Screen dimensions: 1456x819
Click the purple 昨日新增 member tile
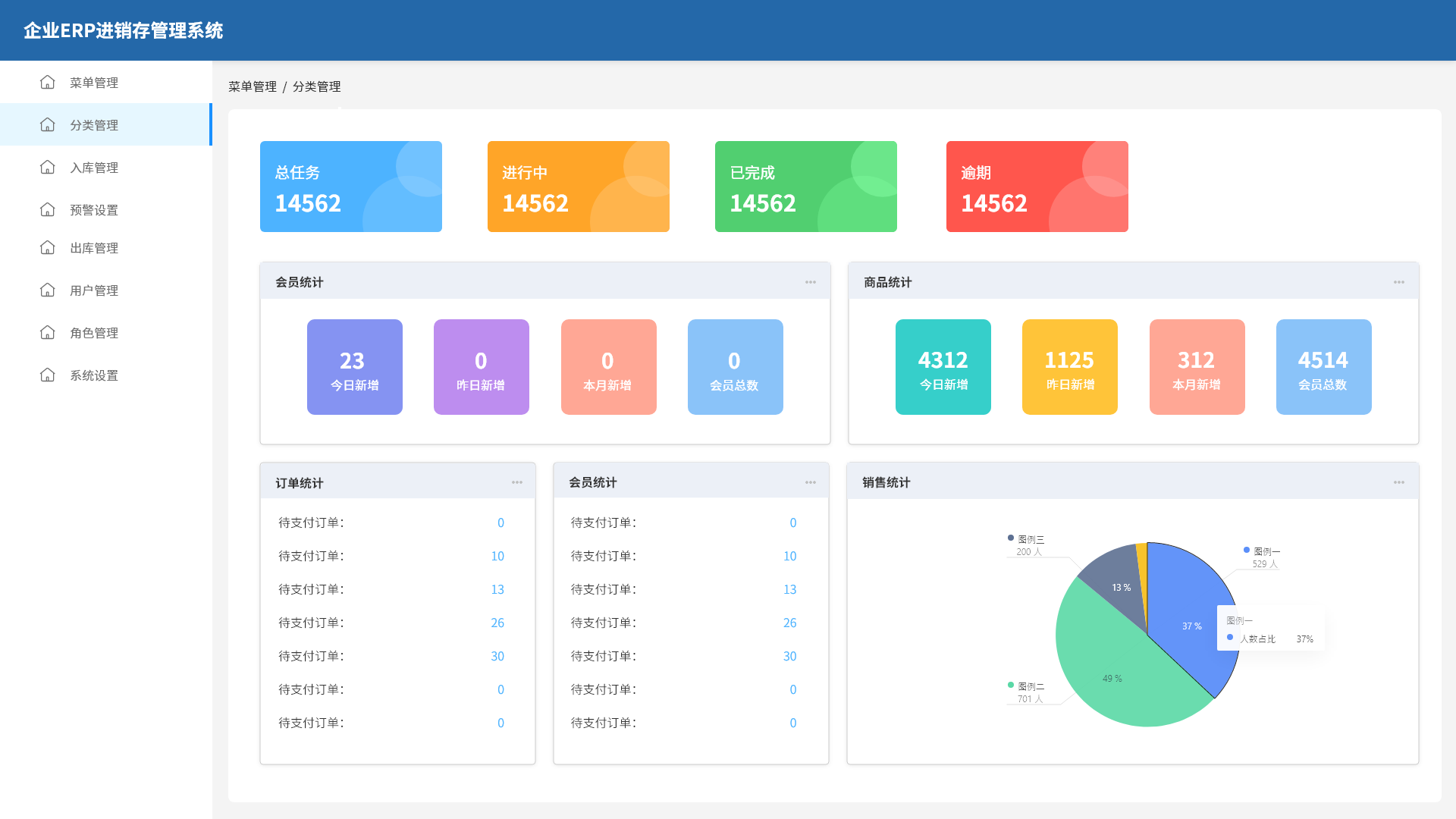pos(482,367)
